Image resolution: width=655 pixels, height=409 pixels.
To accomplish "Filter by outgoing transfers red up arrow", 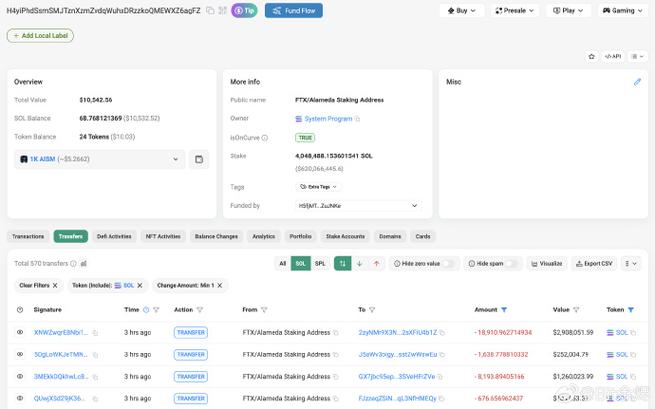I will (x=376, y=263).
